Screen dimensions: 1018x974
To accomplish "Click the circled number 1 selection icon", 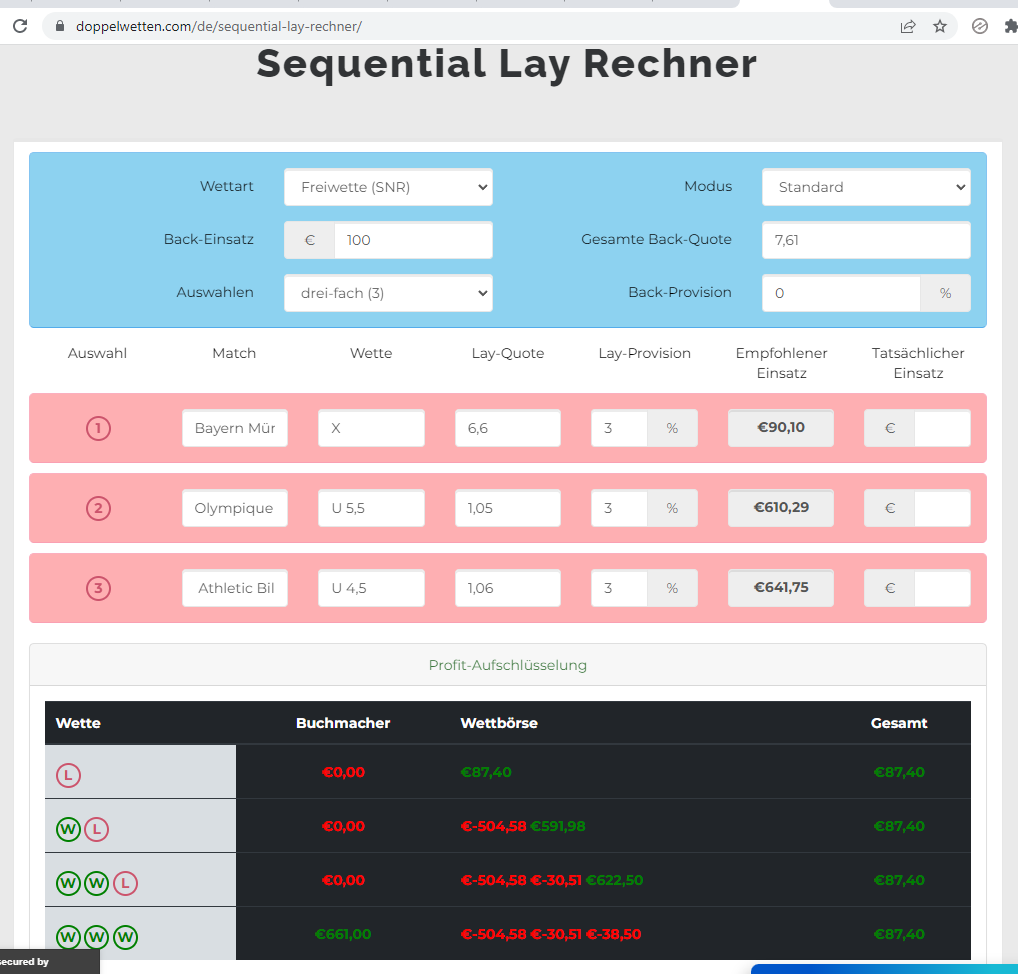I will point(98,428).
